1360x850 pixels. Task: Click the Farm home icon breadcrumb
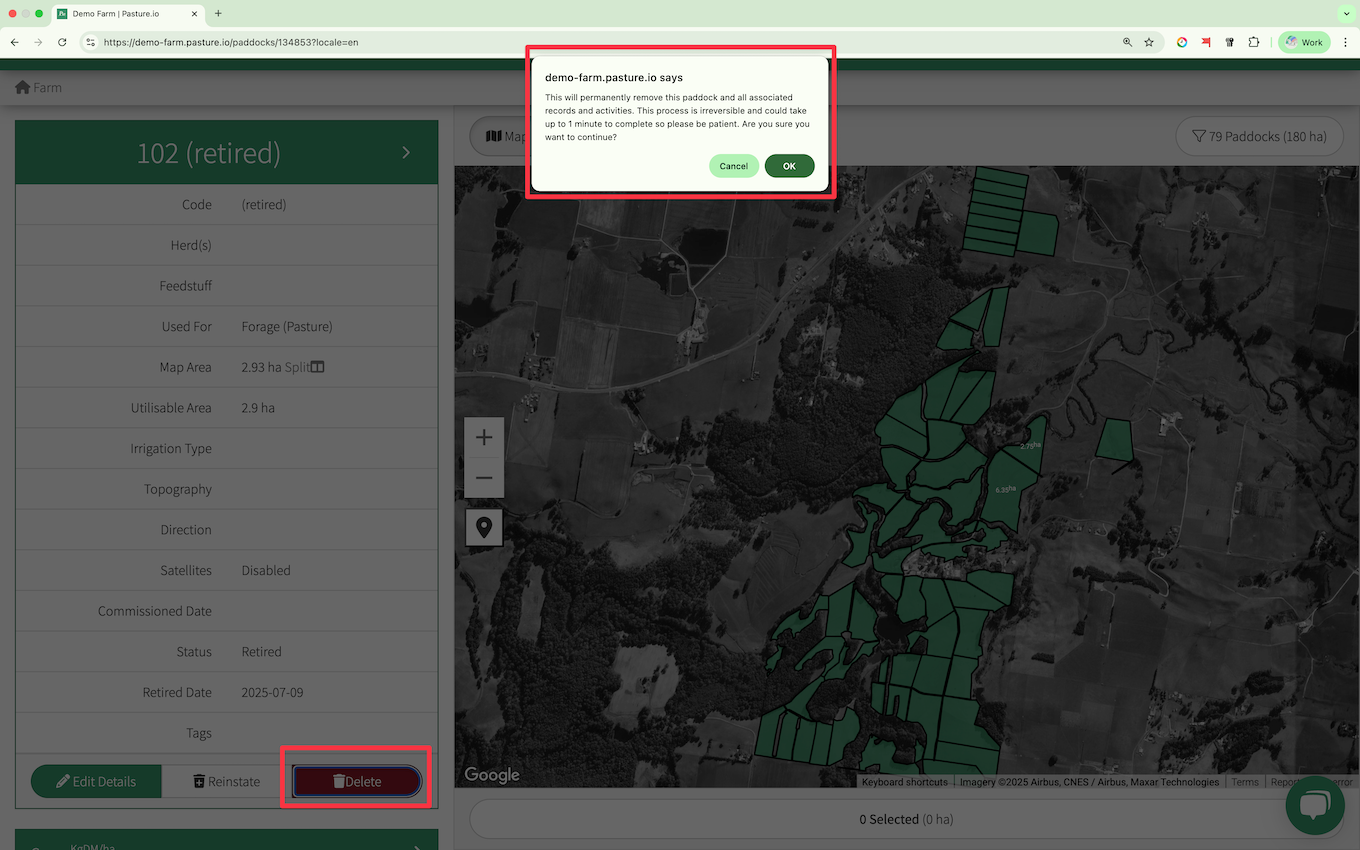tap(22, 87)
